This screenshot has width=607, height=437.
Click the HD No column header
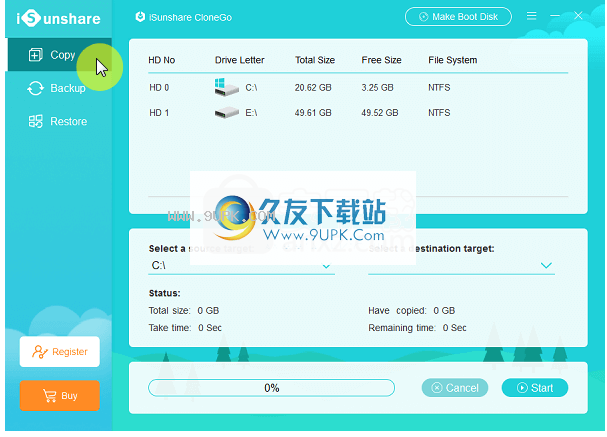[x=161, y=60]
